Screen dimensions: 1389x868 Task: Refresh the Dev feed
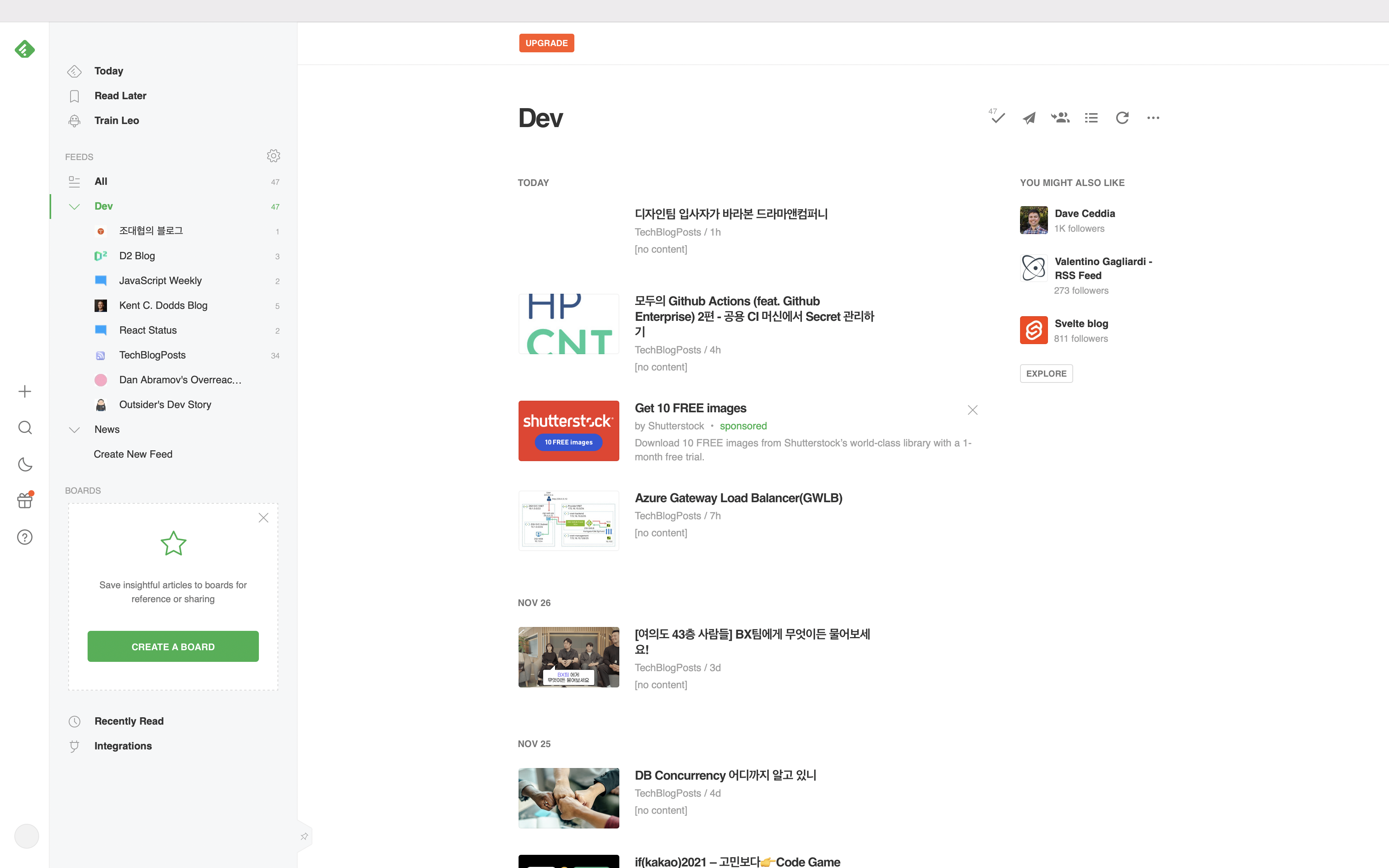click(1122, 118)
